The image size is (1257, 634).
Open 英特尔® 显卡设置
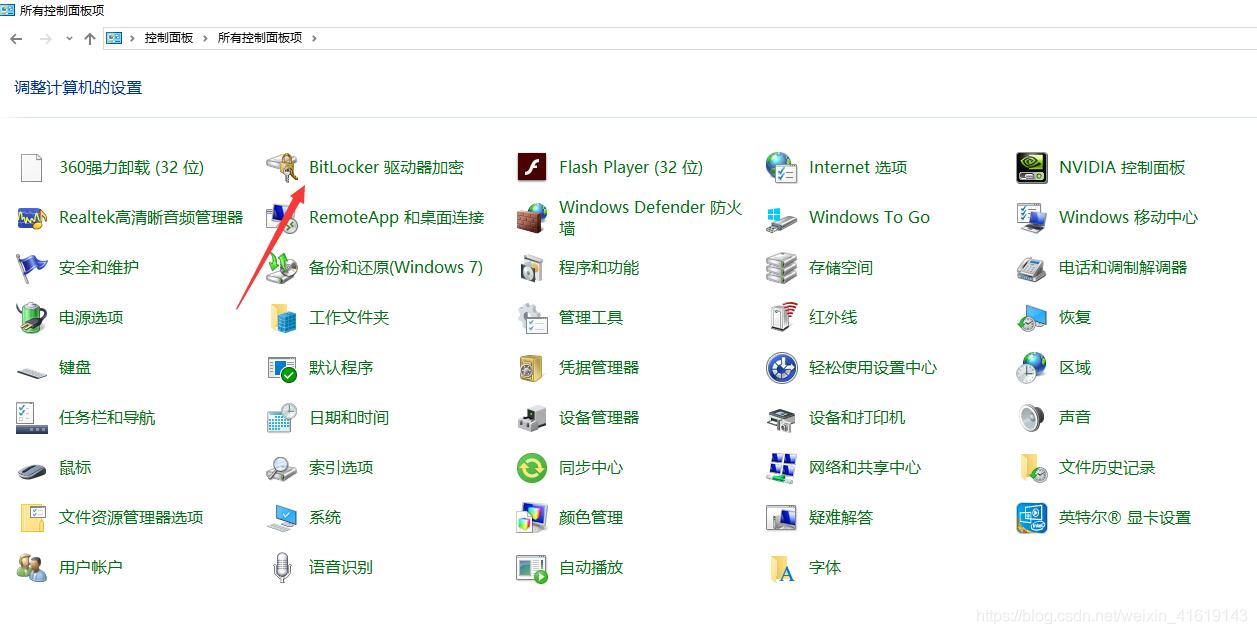coord(1123,517)
